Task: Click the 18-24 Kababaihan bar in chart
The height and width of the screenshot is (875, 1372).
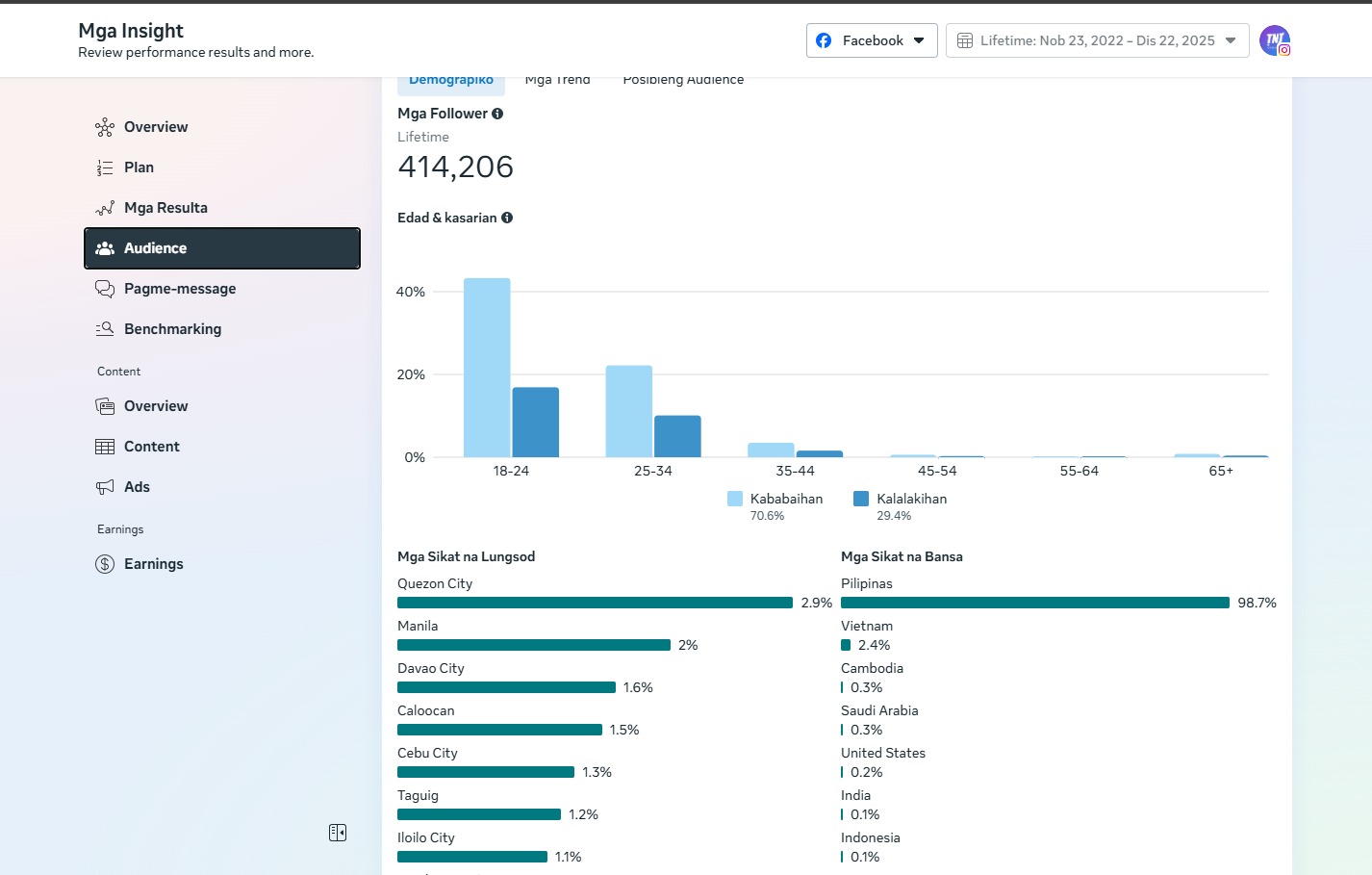Action: (487, 368)
